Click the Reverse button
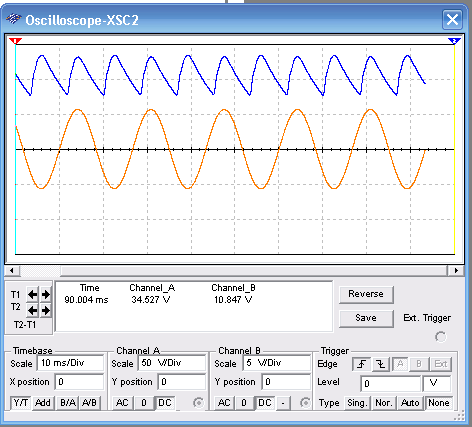Screen dimensions: 472x427 point(366,294)
